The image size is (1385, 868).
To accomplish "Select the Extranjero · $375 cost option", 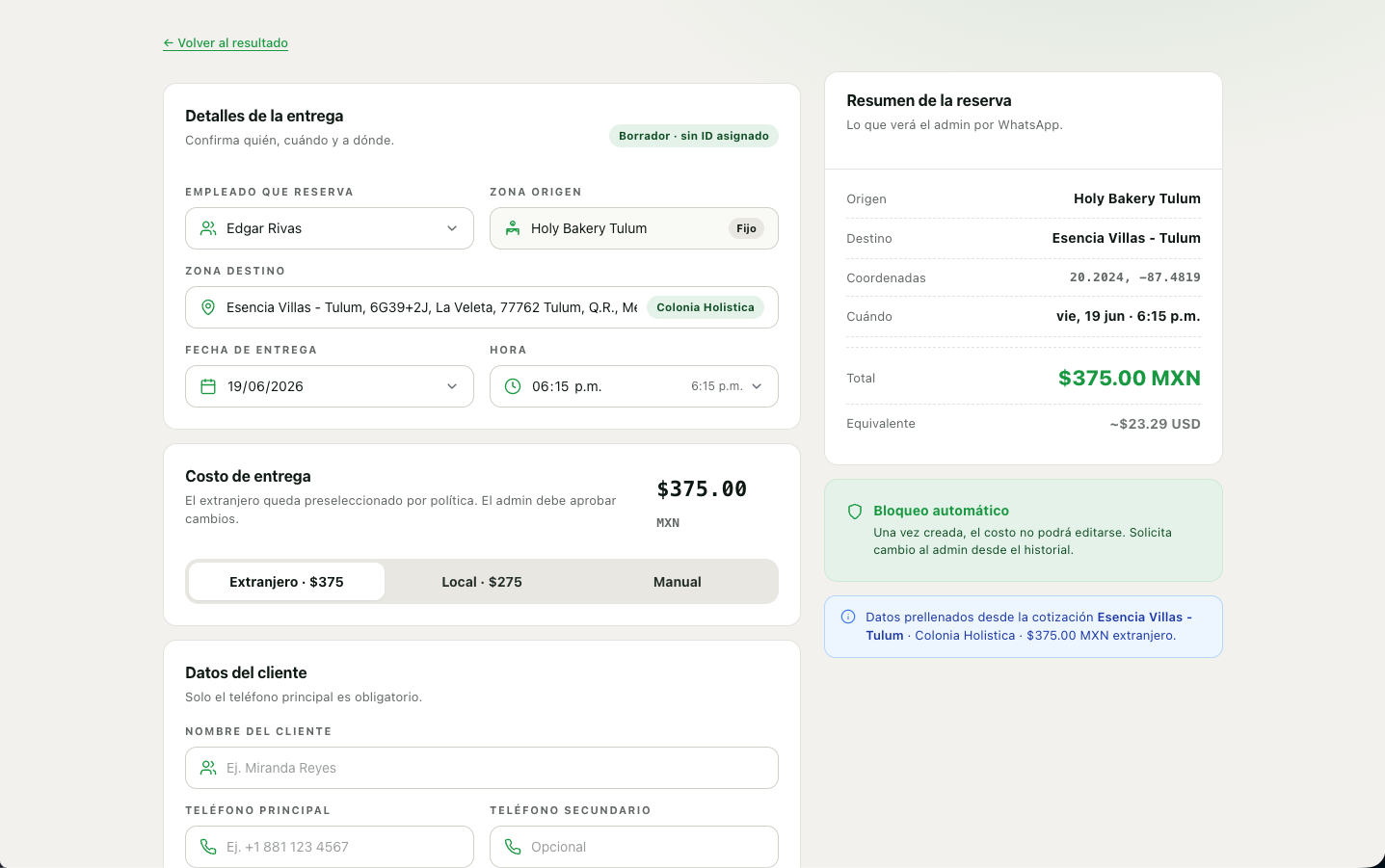I will tap(286, 582).
